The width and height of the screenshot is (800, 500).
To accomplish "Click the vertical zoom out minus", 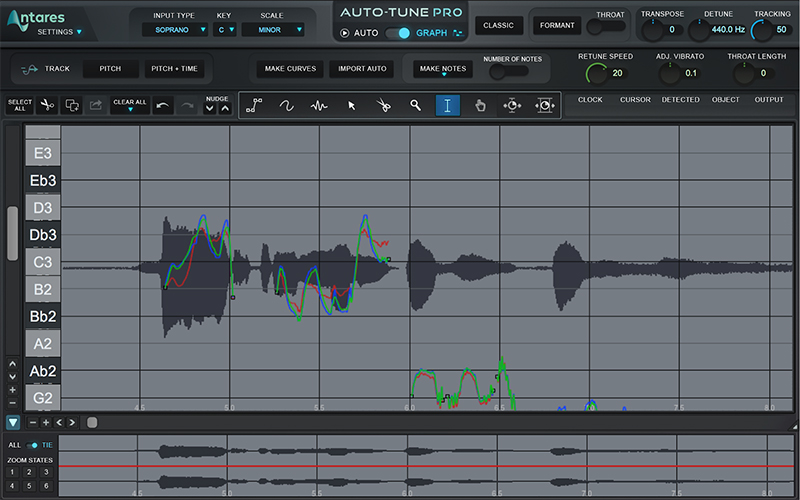I will click(13, 403).
